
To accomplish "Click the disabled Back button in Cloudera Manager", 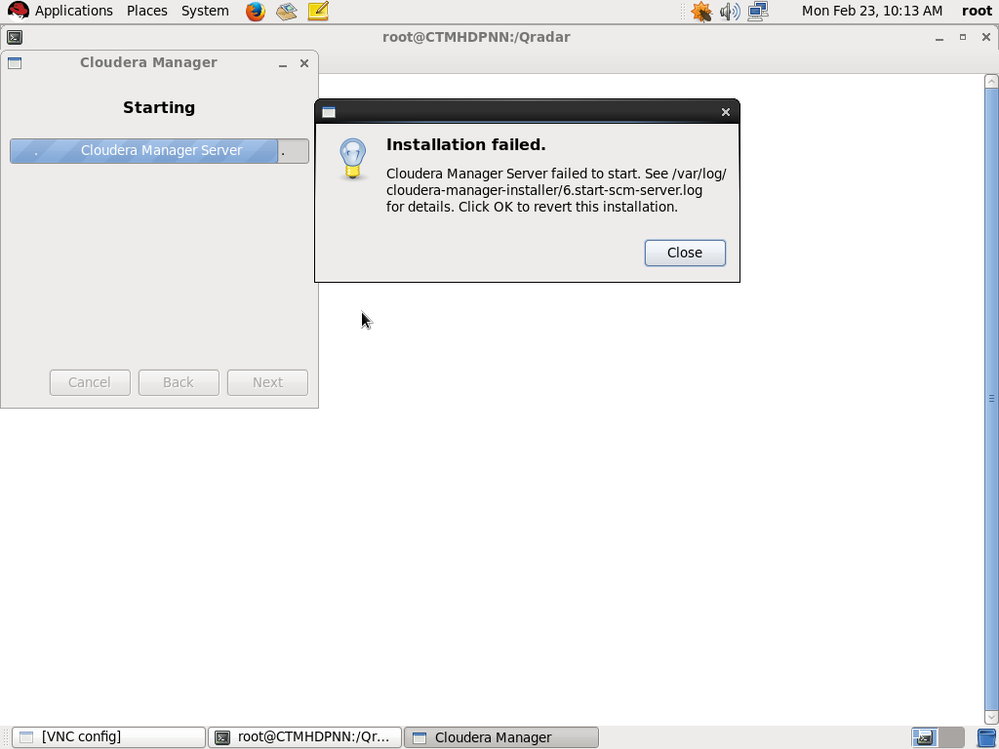I will [x=178, y=382].
